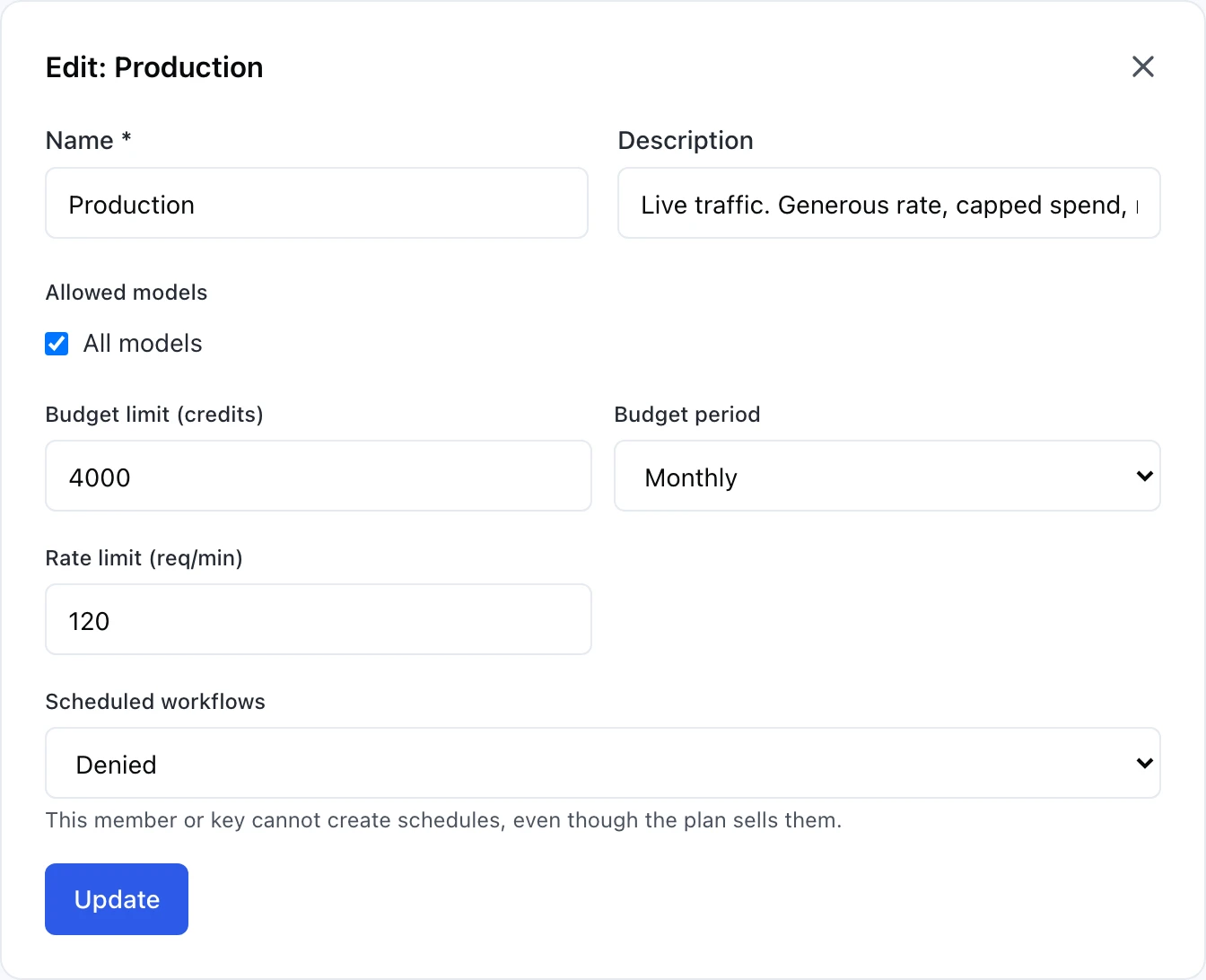Click the Edit: Production title
This screenshot has height=980, width=1206.
(x=154, y=67)
